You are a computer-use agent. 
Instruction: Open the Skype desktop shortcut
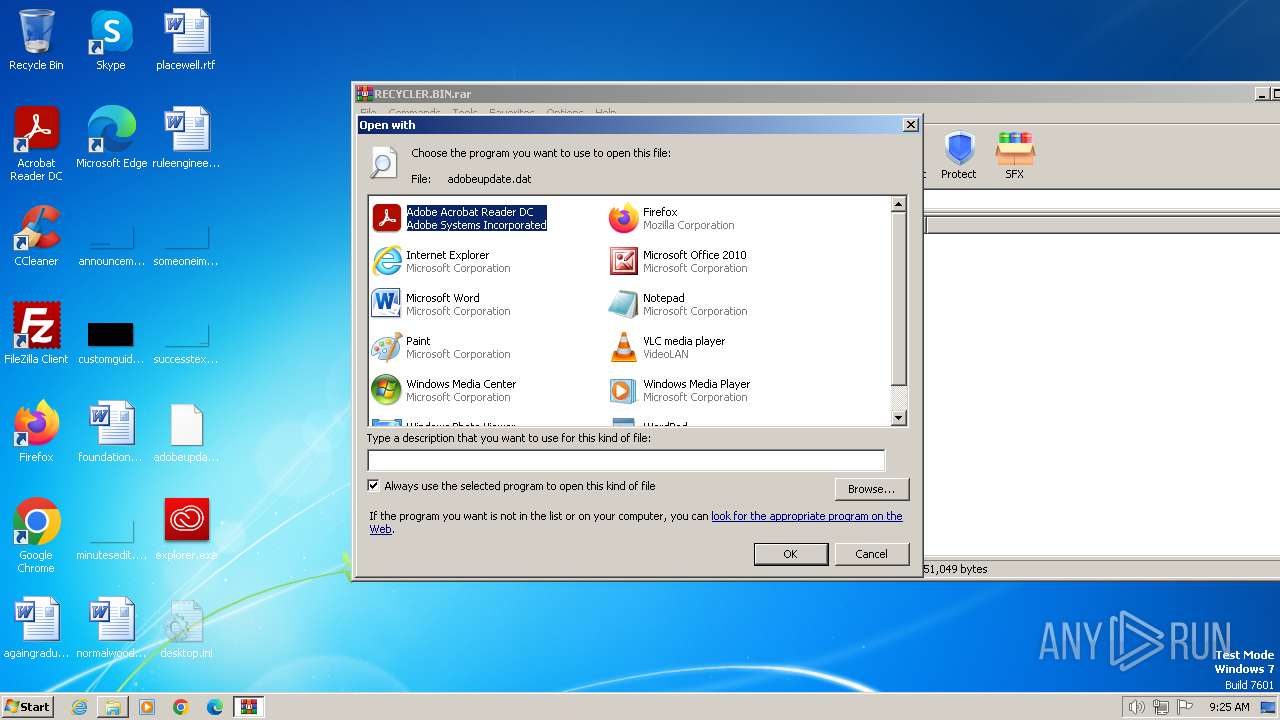coord(110,40)
